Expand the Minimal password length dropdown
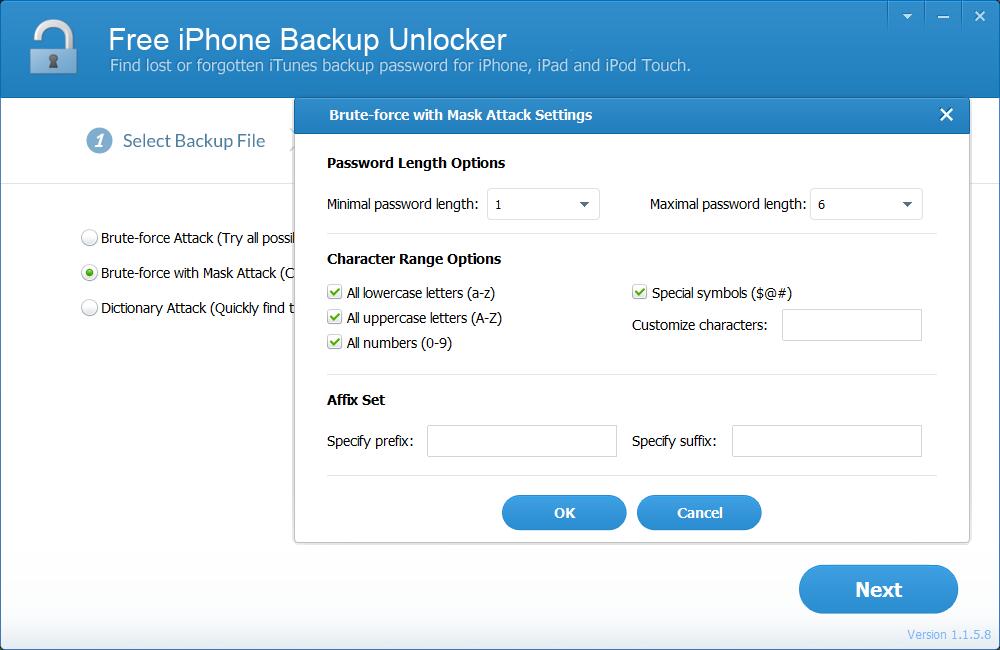 click(x=543, y=204)
